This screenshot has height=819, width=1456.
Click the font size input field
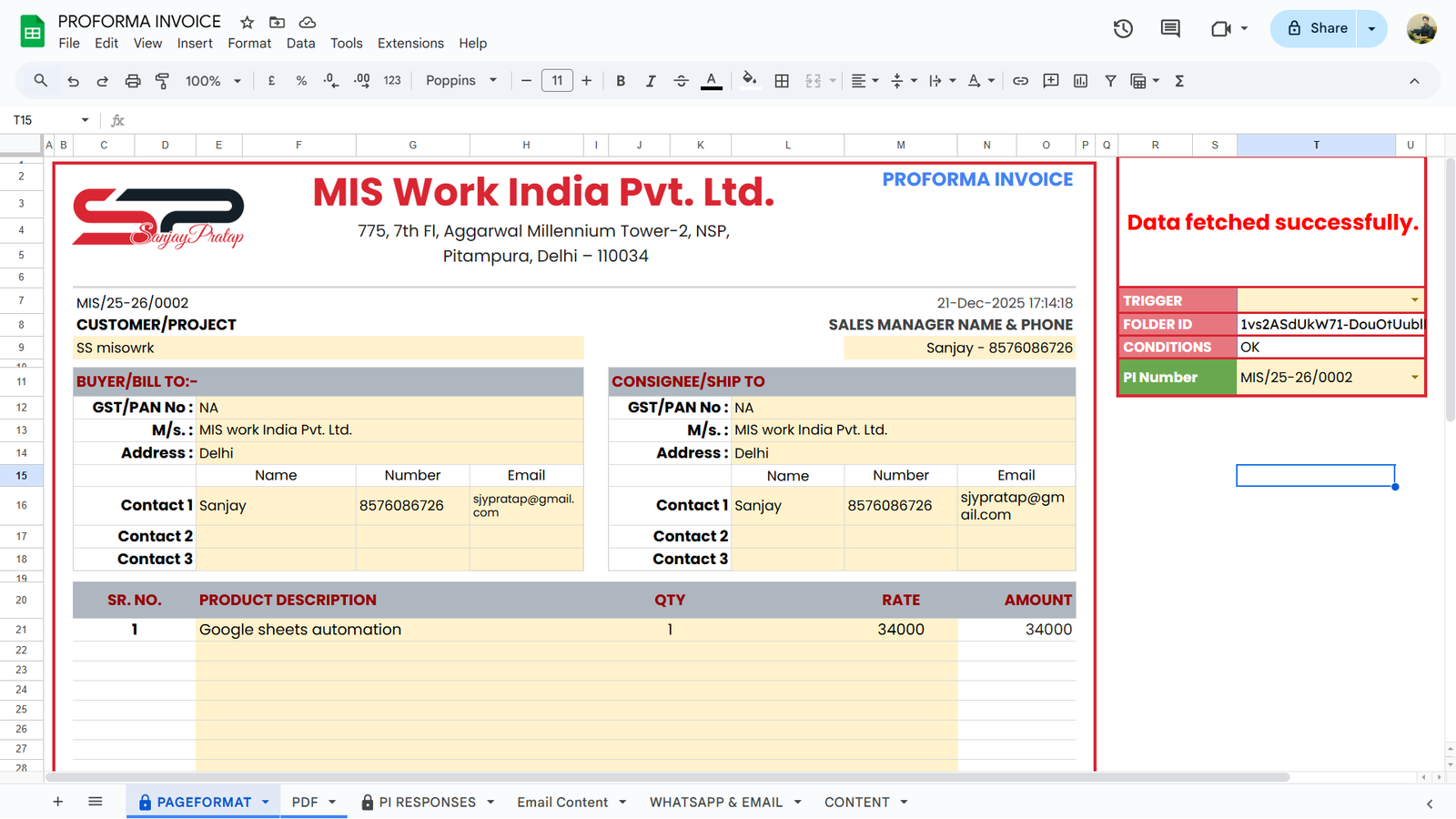point(557,81)
